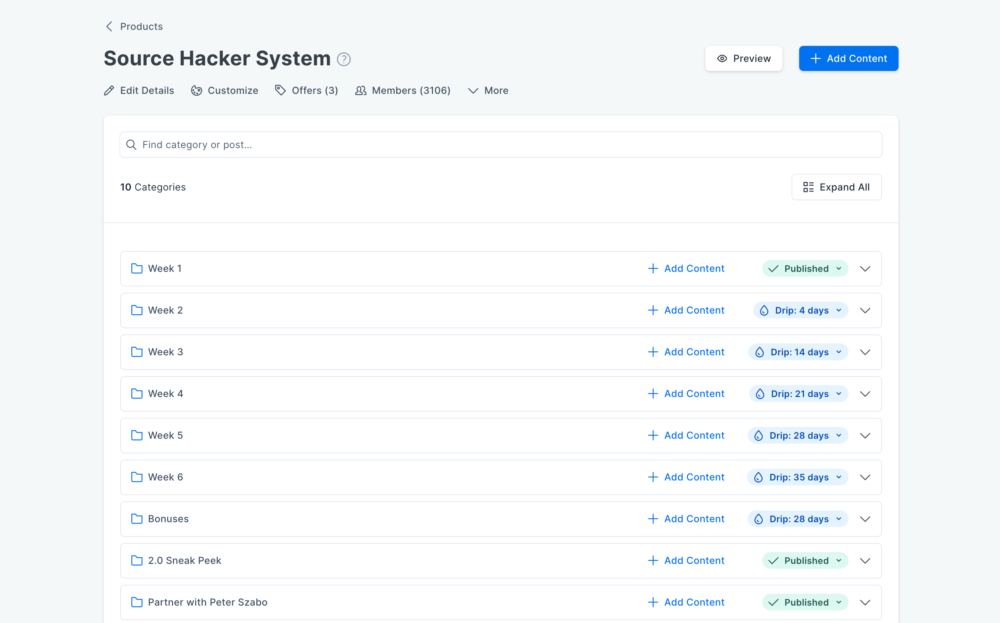Expand the Week 1 category chevron
The width and height of the screenshot is (1000, 623).
865,268
